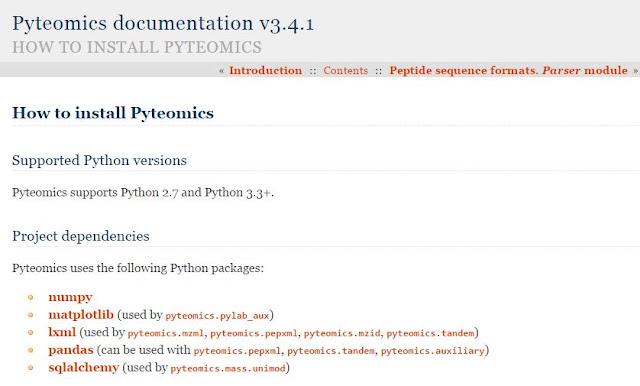Image resolution: width=640 pixels, height=386 pixels.
Task: Click pyteomics.tandem in the lxml line
Action: click(430, 333)
